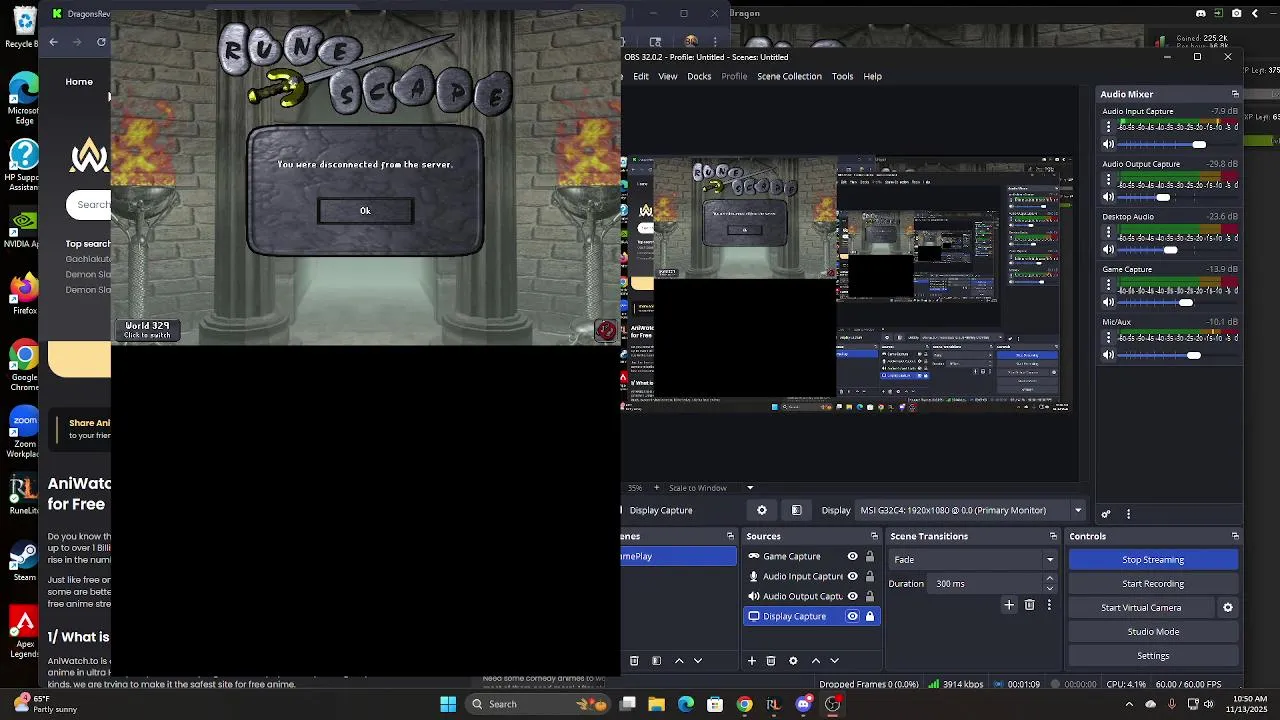Open advanced audio properties gears icon
This screenshot has width=1280, height=720.
(x=1106, y=514)
